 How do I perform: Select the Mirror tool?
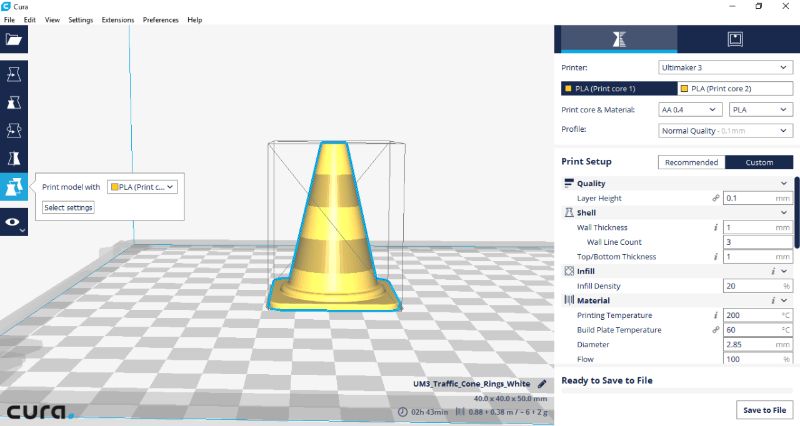(14, 159)
